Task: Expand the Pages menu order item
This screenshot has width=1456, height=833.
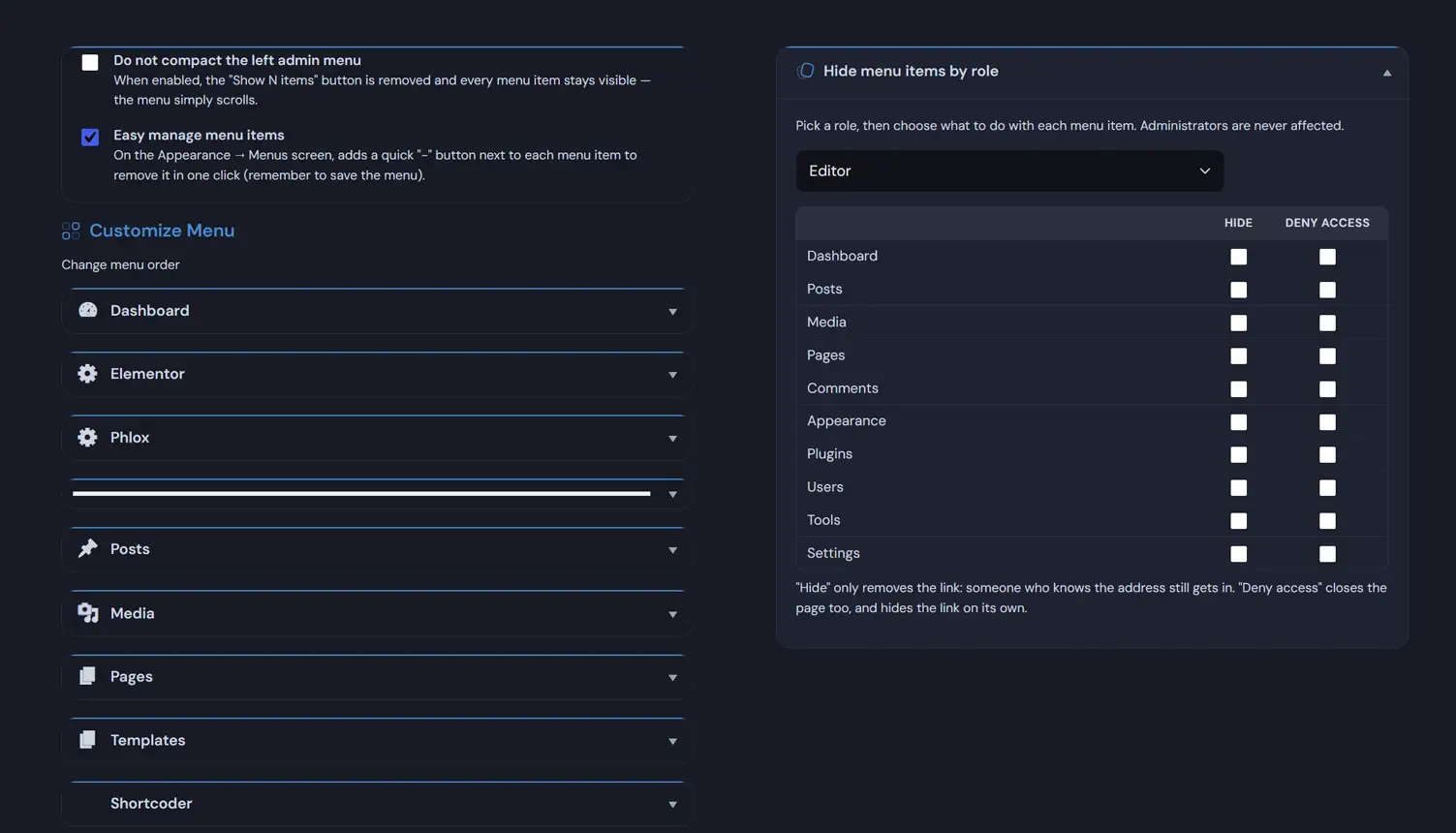Action: pyautogui.click(x=672, y=678)
